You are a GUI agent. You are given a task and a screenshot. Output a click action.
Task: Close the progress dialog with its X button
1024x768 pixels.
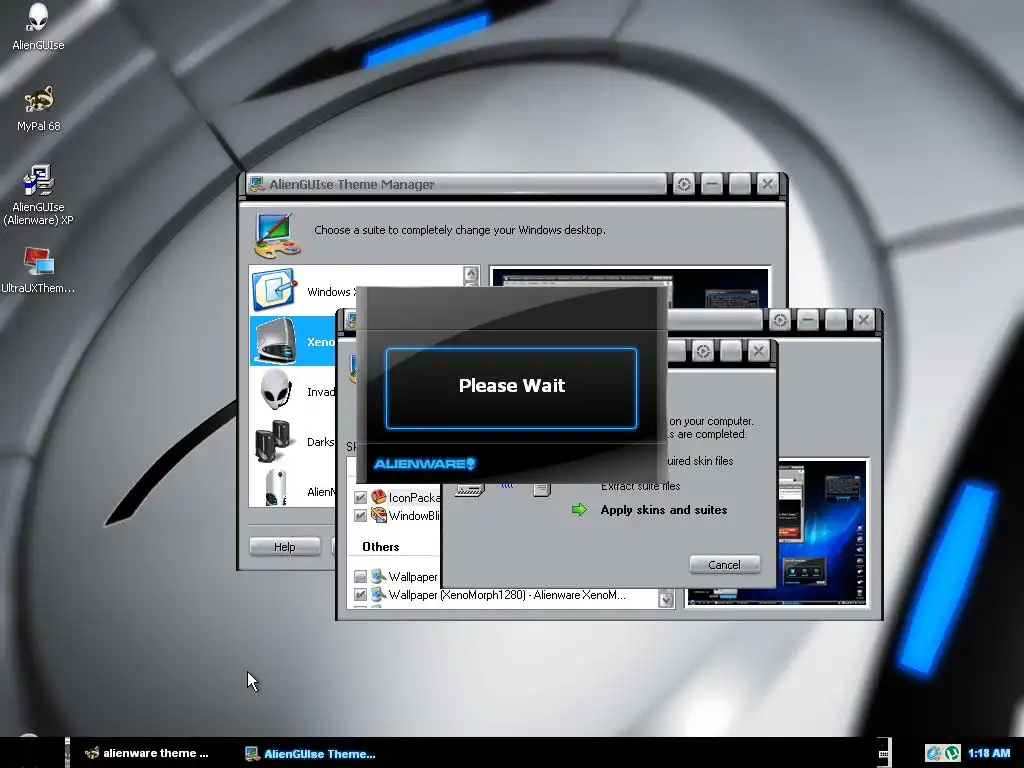pos(758,351)
